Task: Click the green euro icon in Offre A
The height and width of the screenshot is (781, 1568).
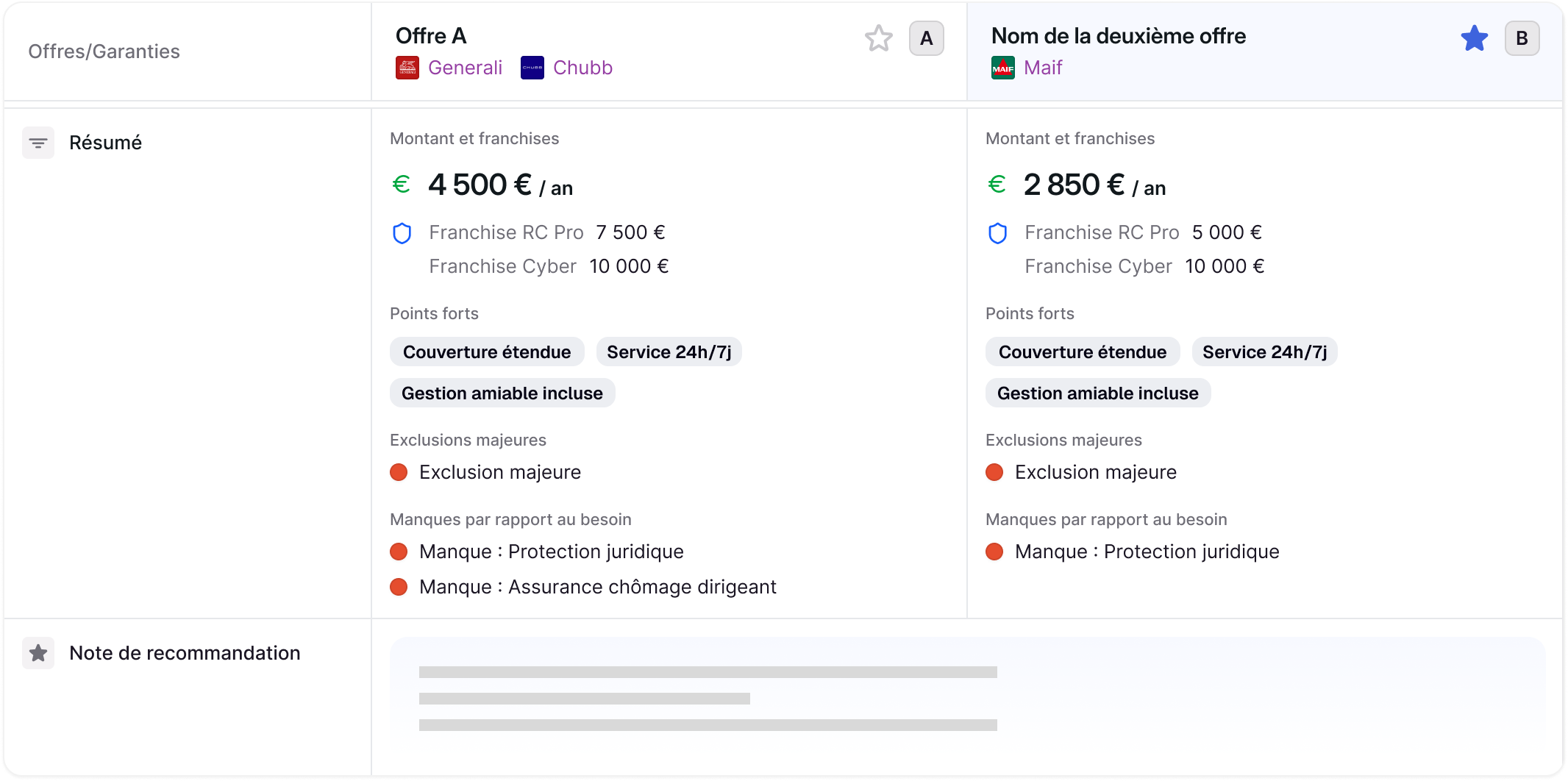Action: tap(402, 184)
